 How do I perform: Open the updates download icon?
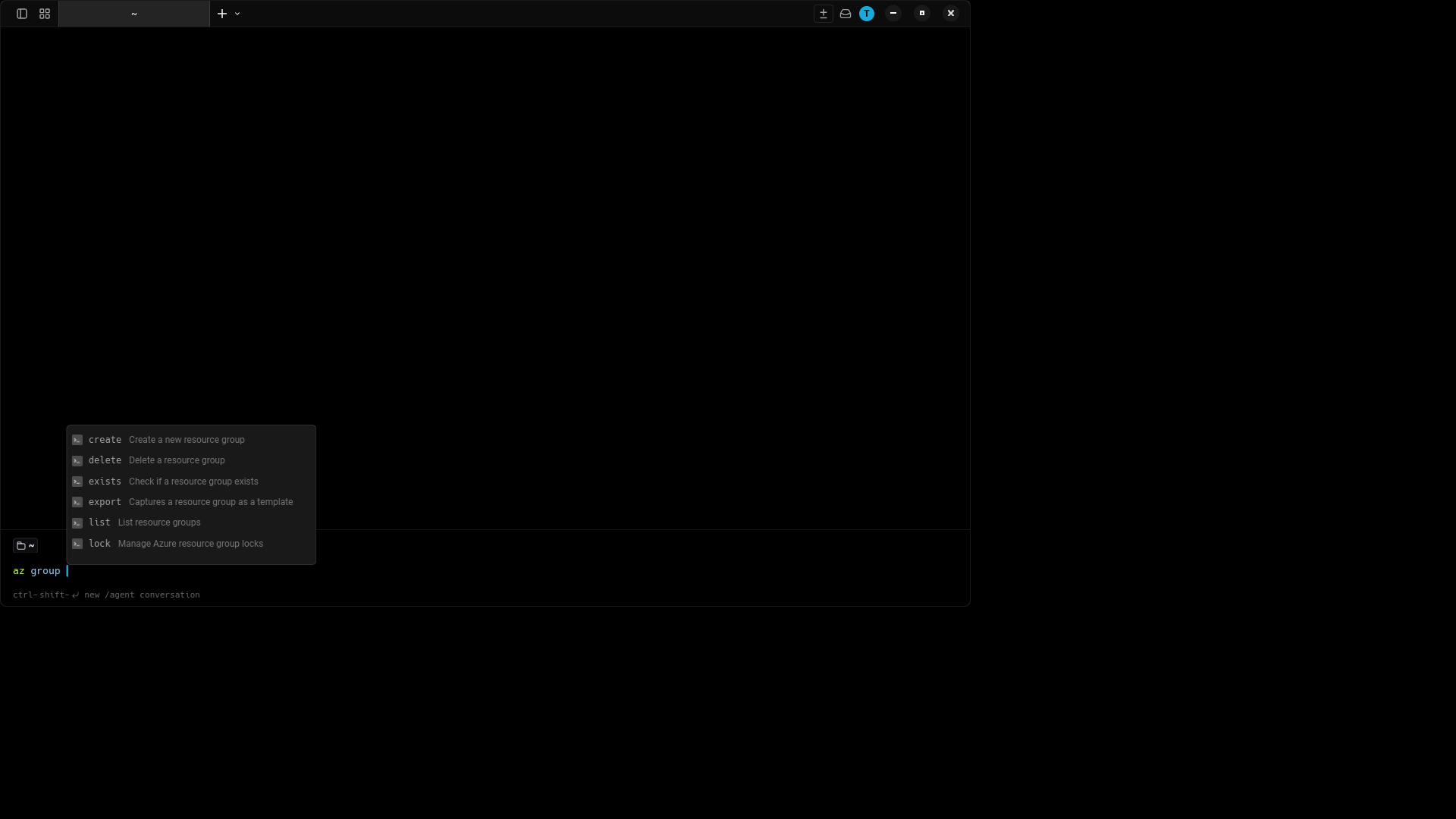(824, 14)
